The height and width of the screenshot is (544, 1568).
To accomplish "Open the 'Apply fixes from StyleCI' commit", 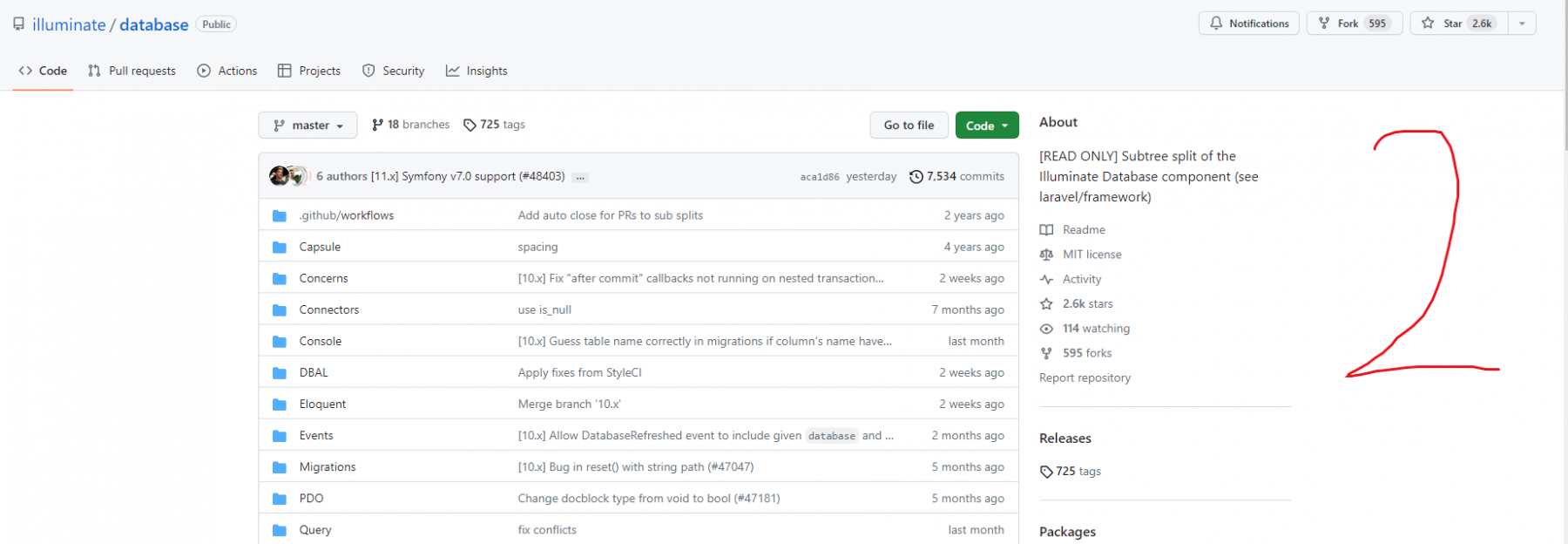I will pyautogui.click(x=579, y=372).
